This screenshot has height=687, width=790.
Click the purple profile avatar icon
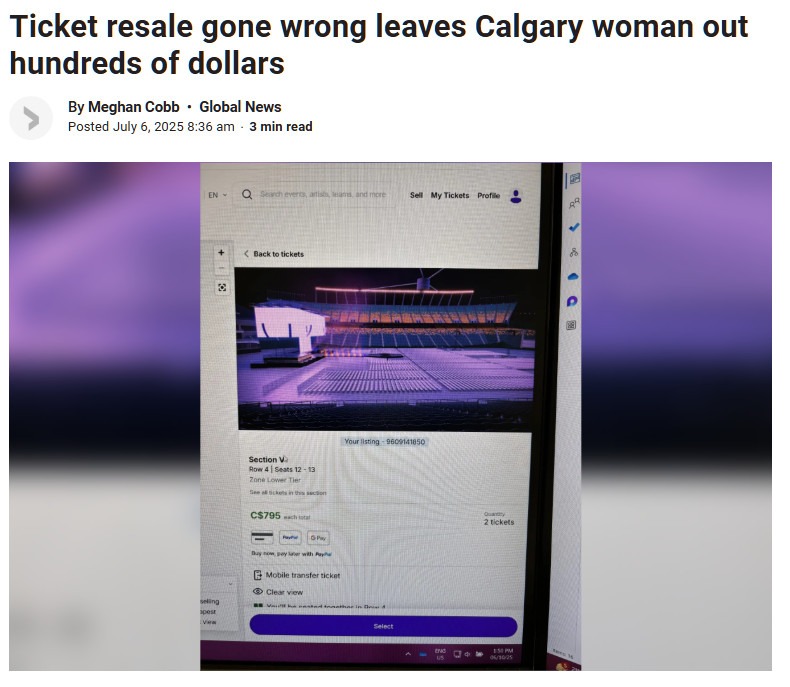(x=515, y=196)
